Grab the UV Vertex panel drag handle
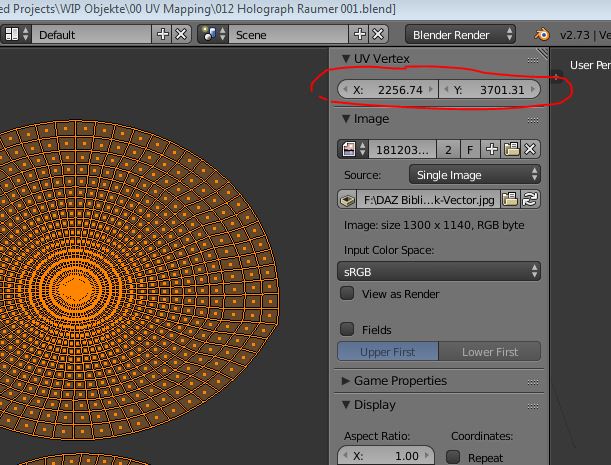611x465 pixels. click(533, 60)
